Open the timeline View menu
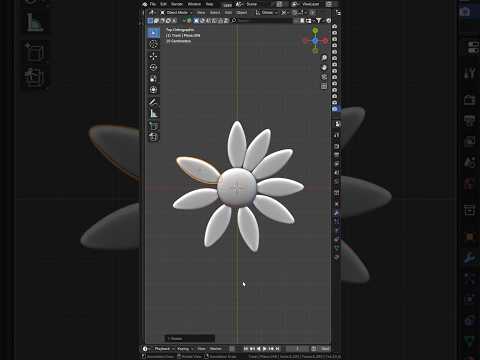The image size is (480, 360). click(x=201, y=349)
